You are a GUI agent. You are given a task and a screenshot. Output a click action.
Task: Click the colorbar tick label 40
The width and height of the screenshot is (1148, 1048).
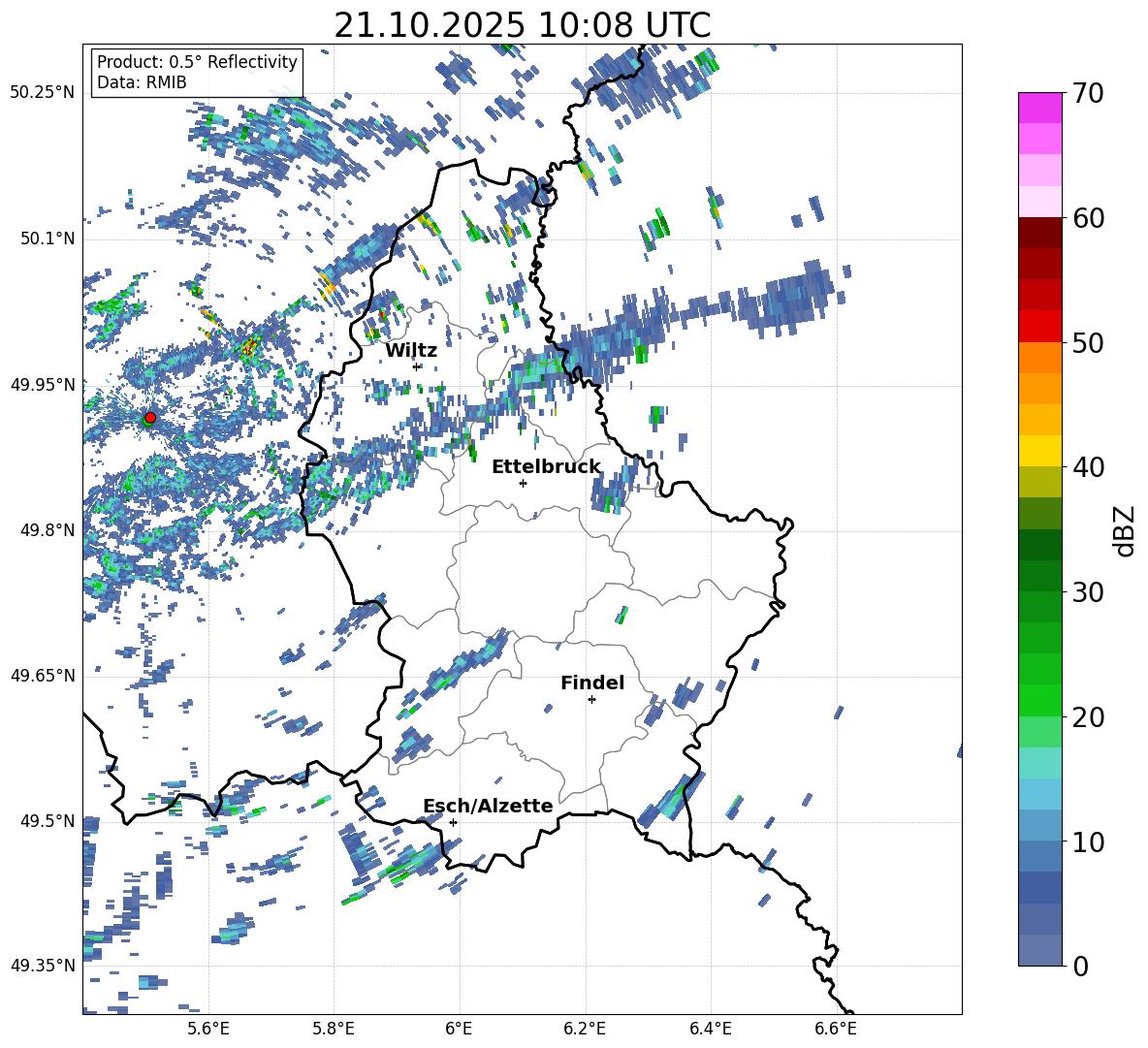(1088, 467)
